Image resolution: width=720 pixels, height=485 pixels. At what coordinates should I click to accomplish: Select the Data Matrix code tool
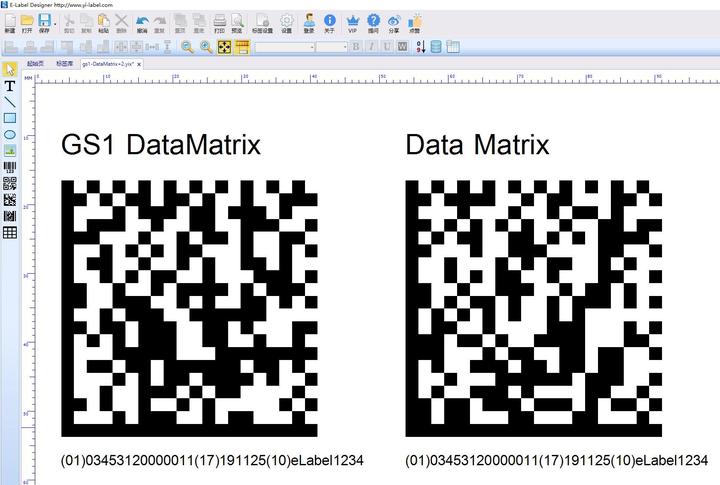point(10,200)
